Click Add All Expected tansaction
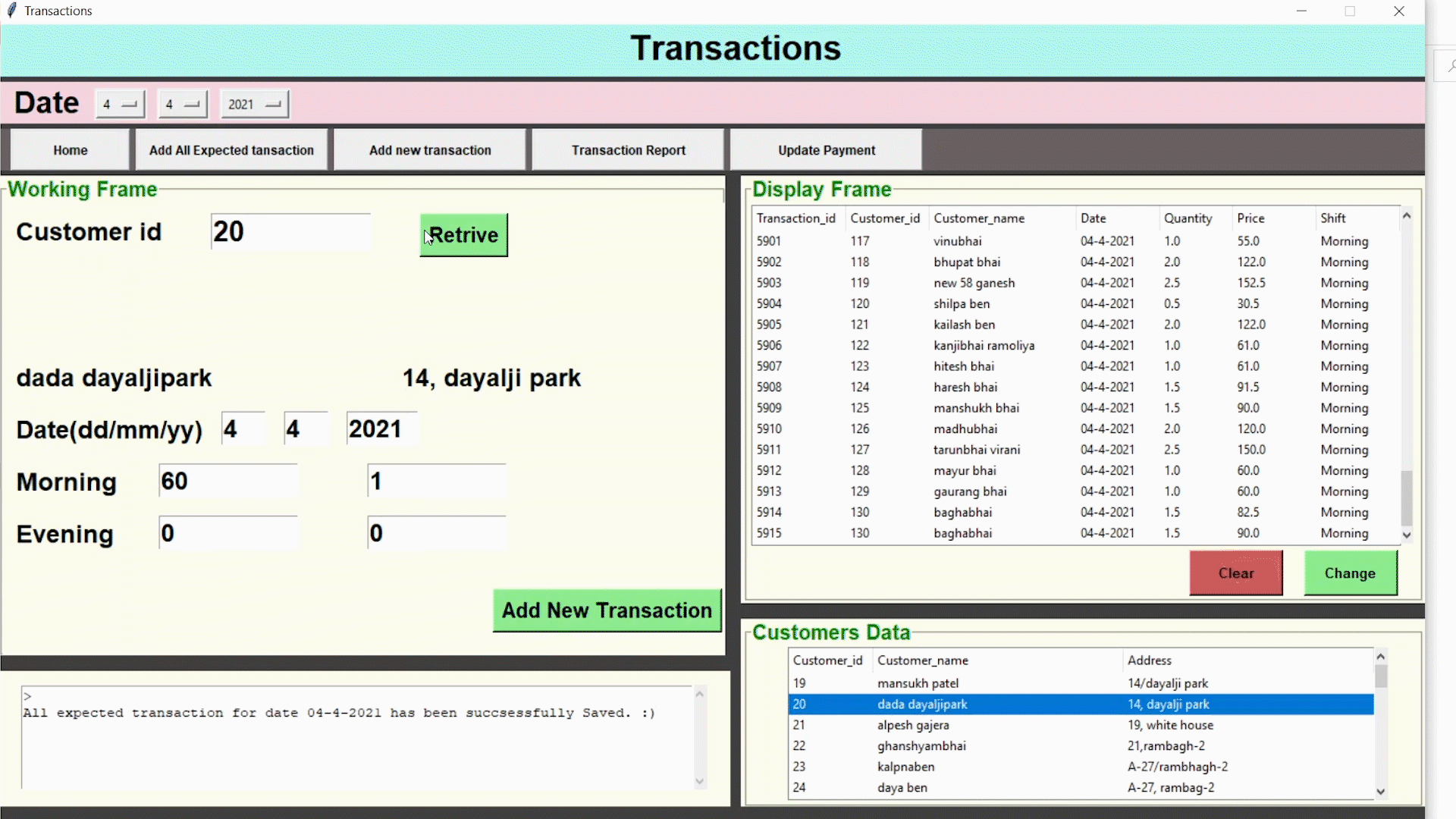Screen dimensions: 1456x819 click(231, 150)
